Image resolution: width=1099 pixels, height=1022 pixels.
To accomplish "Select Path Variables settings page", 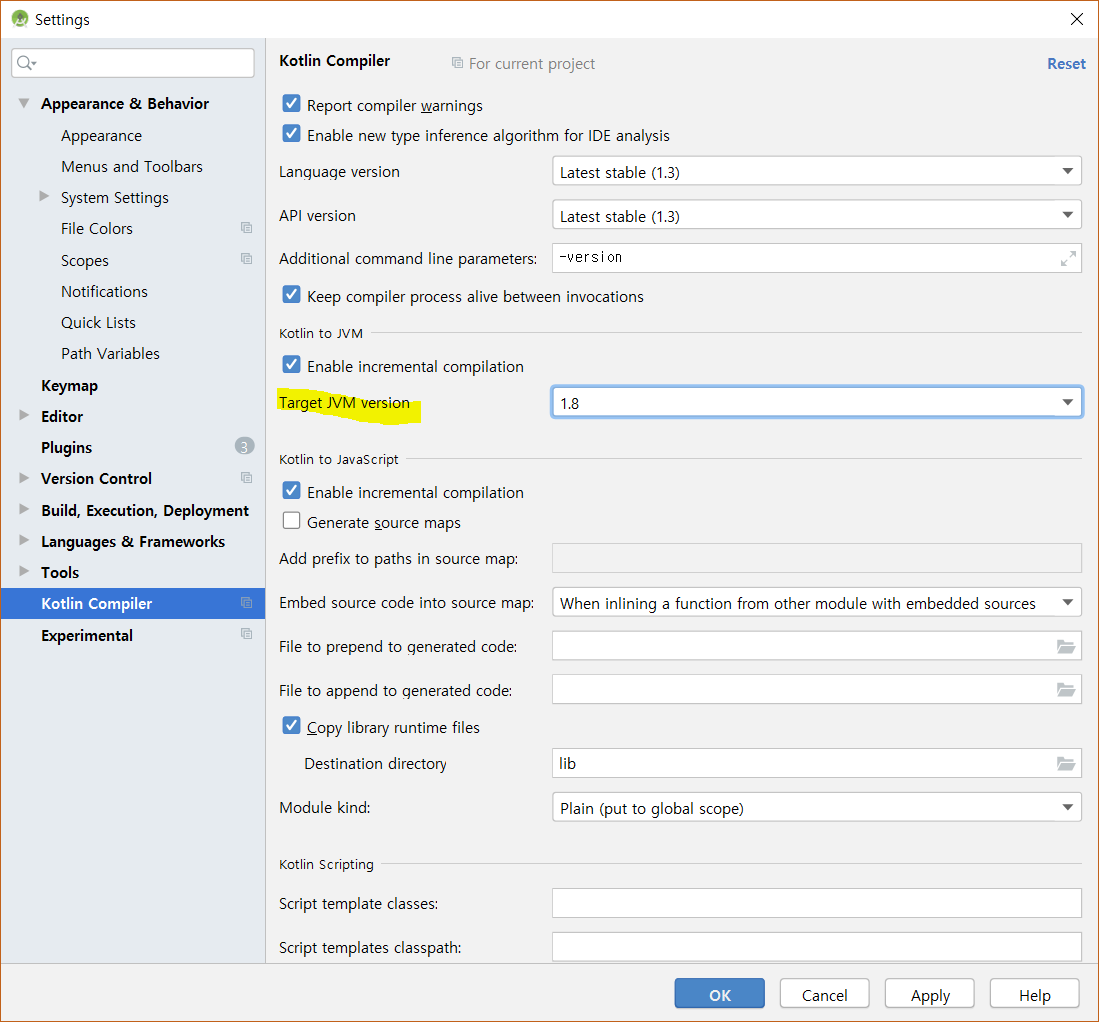I will point(110,353).
